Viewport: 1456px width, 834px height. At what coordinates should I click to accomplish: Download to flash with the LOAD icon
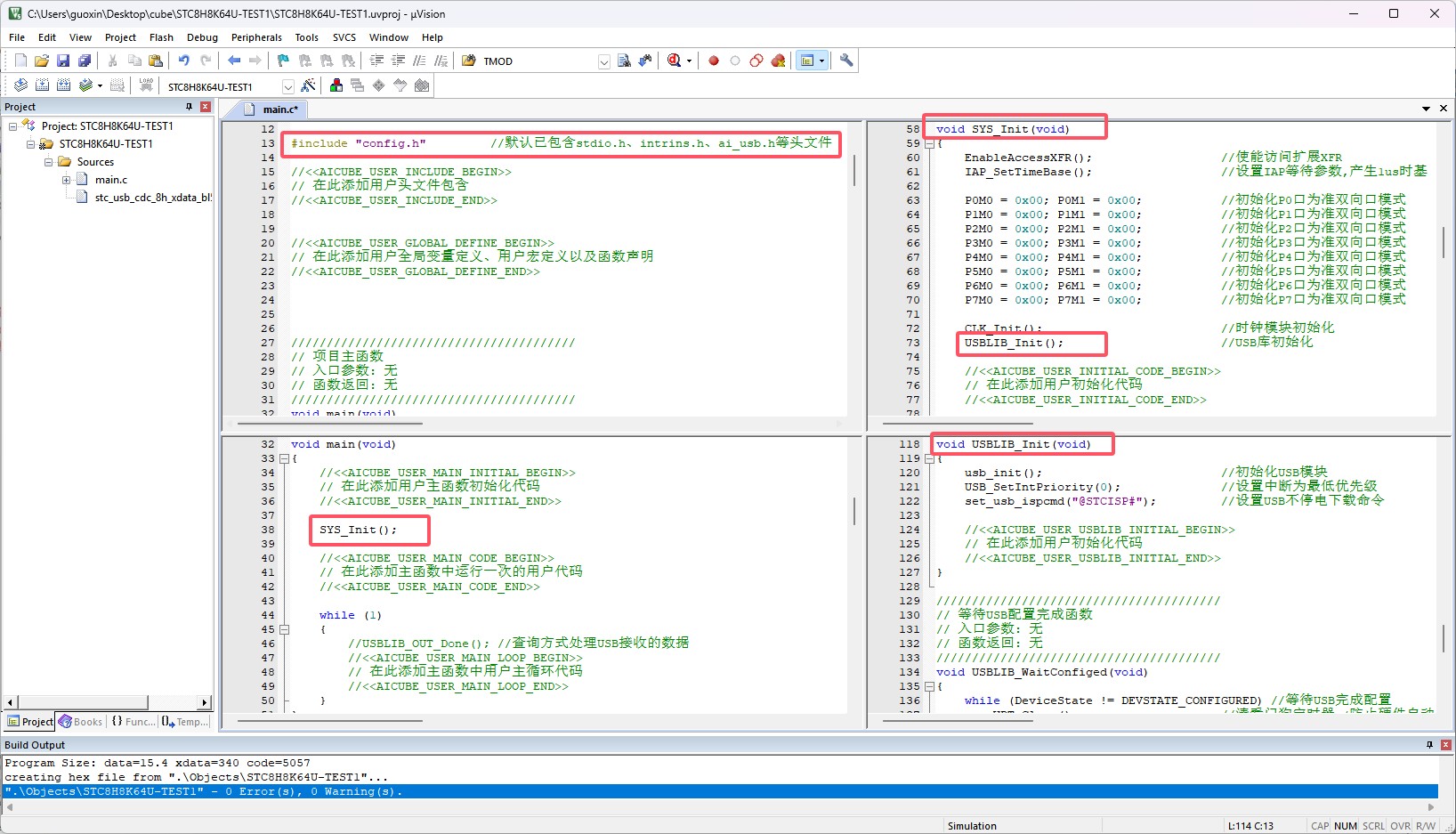pos(146,85)
